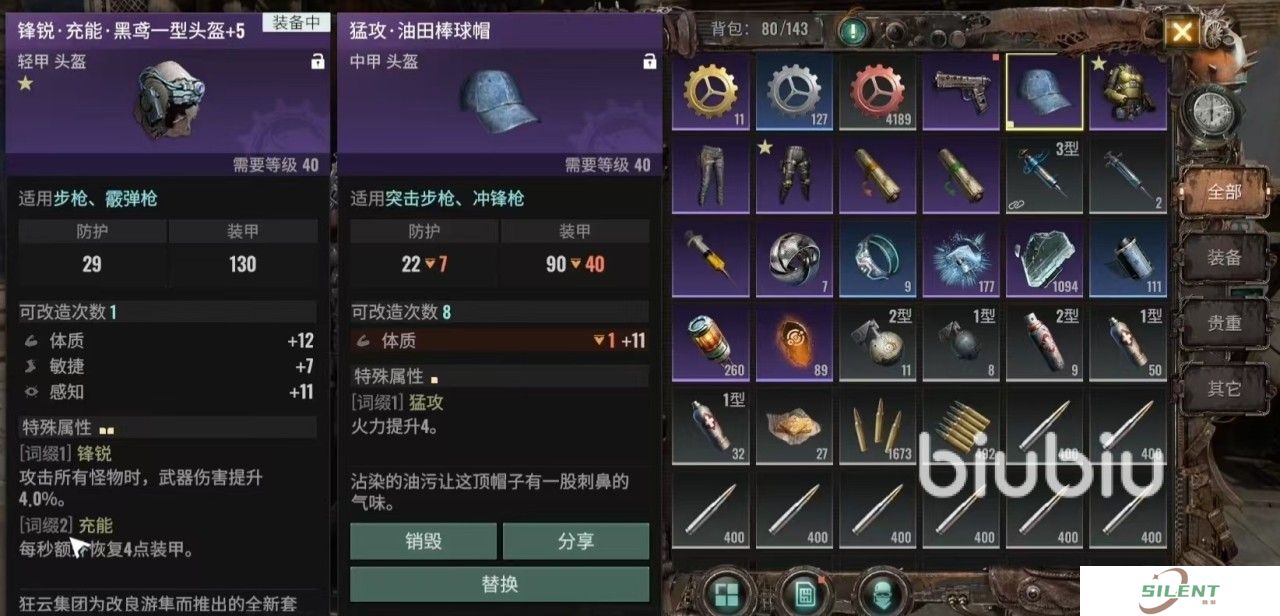The image size is (1280, 616).
Task: Click the 替换 button to swap helmets
Action: pyautogui.click(x=499, y=584)
